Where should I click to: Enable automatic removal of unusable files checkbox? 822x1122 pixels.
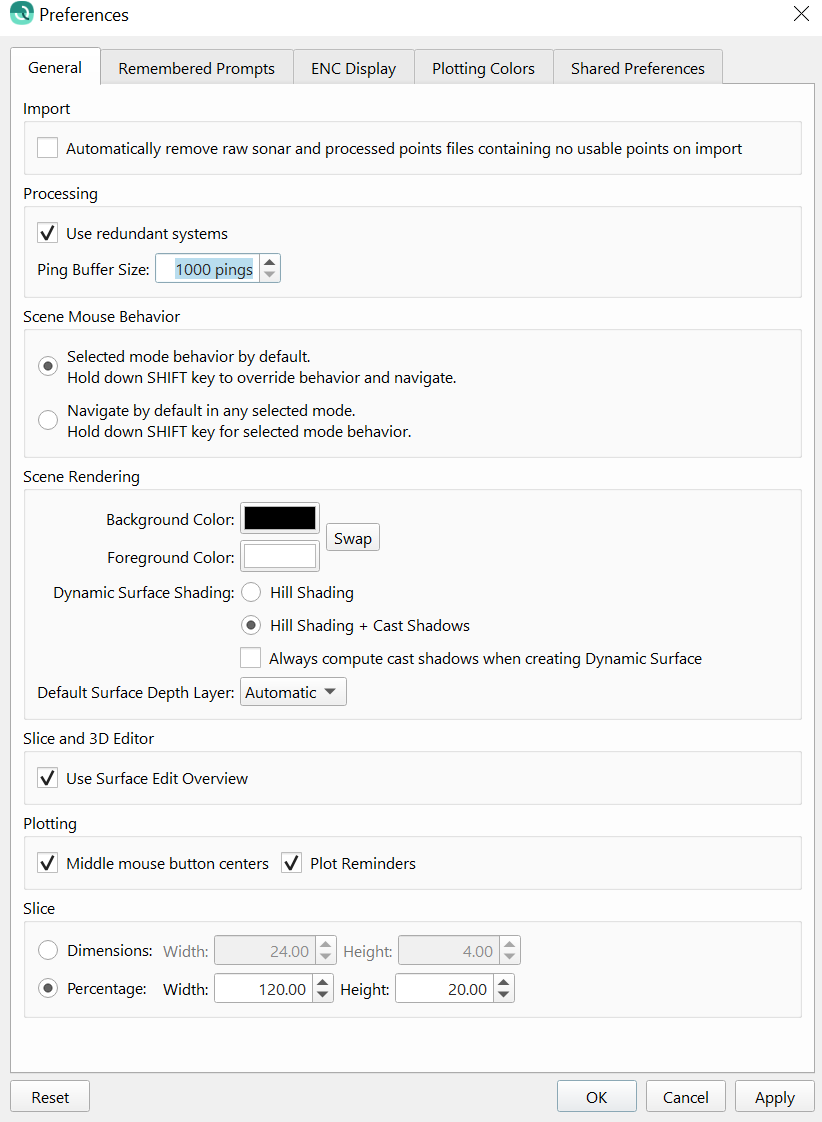[47, 148]
